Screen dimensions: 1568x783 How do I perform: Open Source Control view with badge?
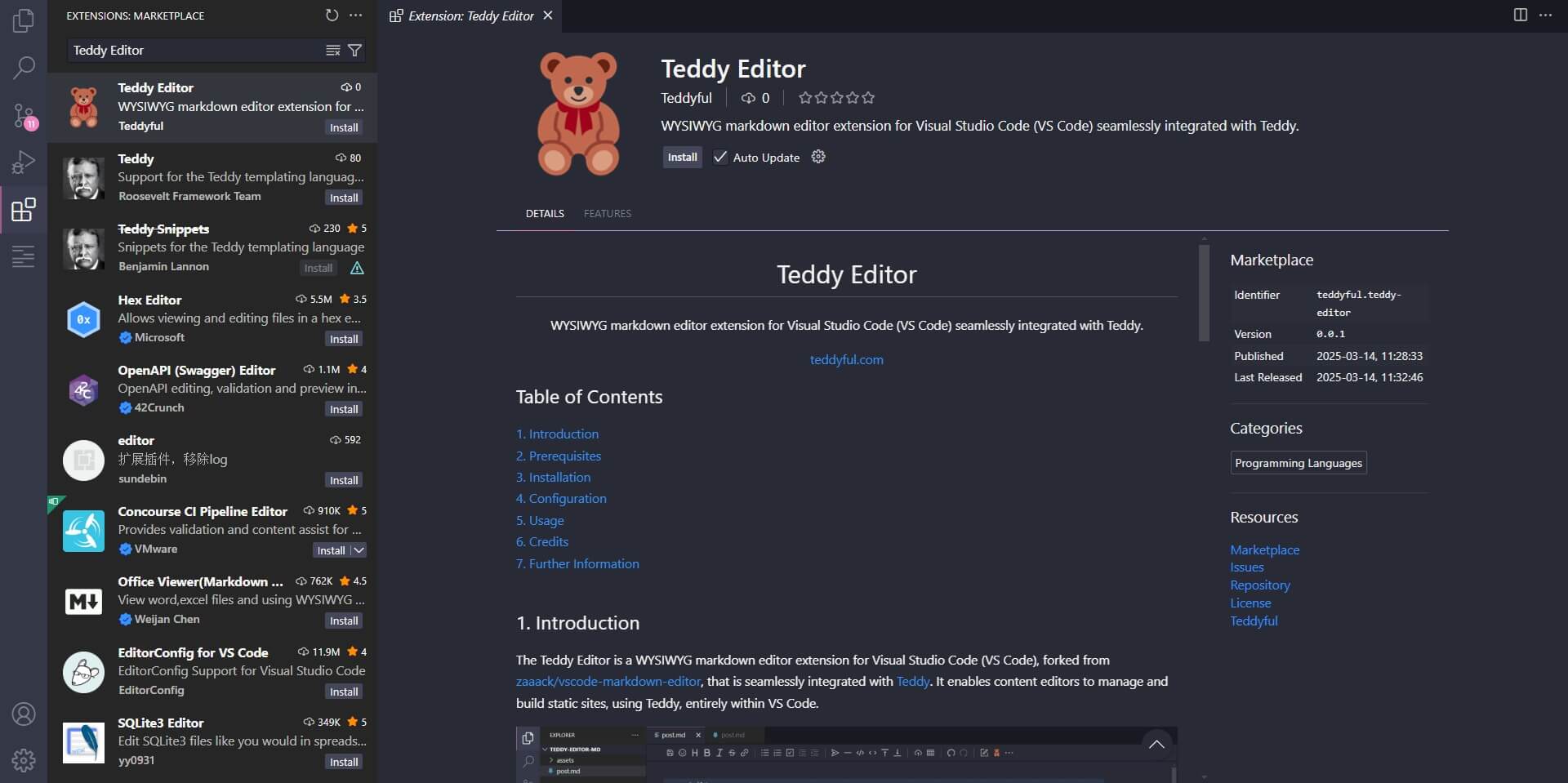pyautogui.click(x=24, y=116)
